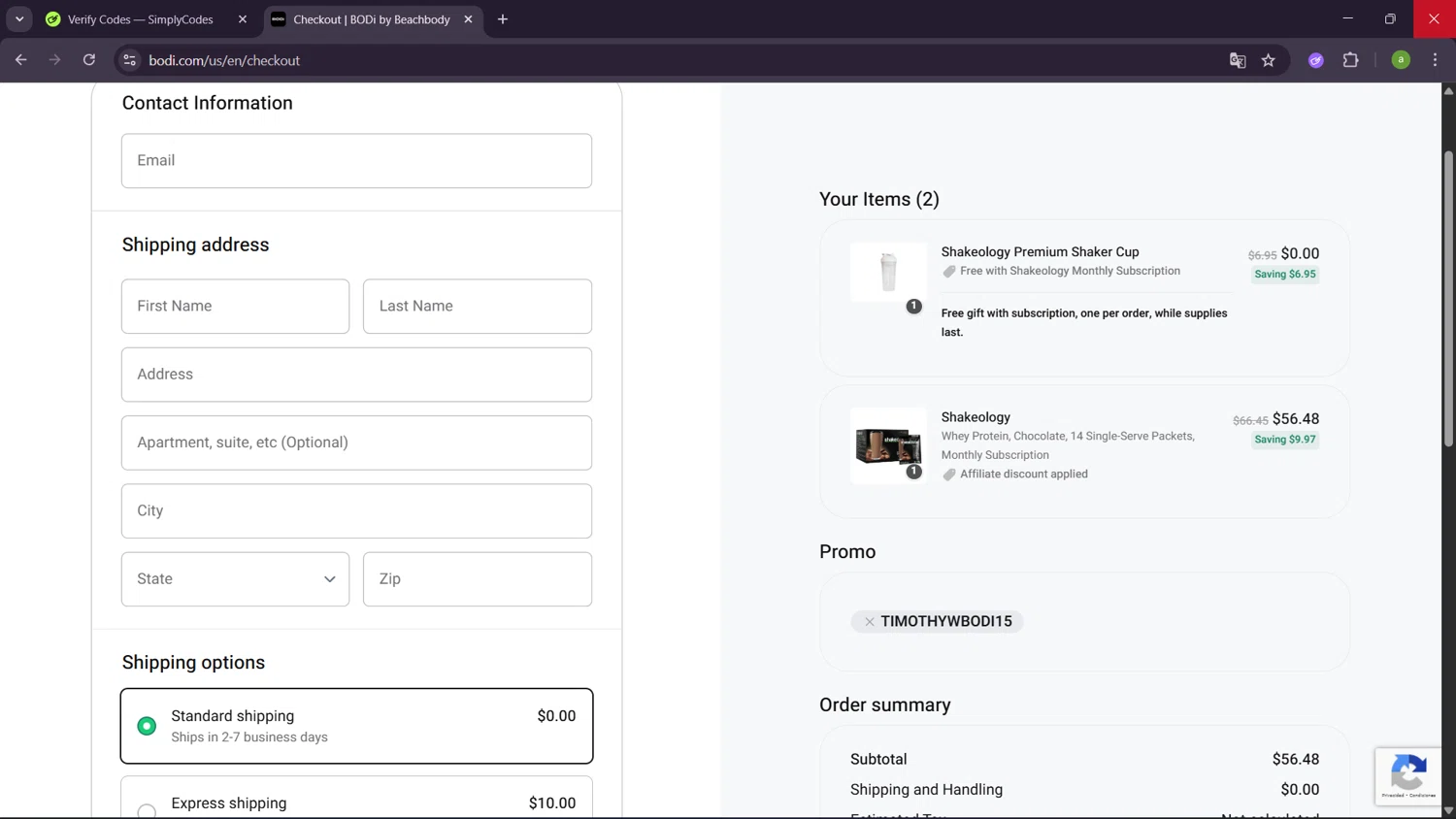Reload the checkout page
Image resolution: width=1456 pixels, height=819 pixels.
click(89, 60)
